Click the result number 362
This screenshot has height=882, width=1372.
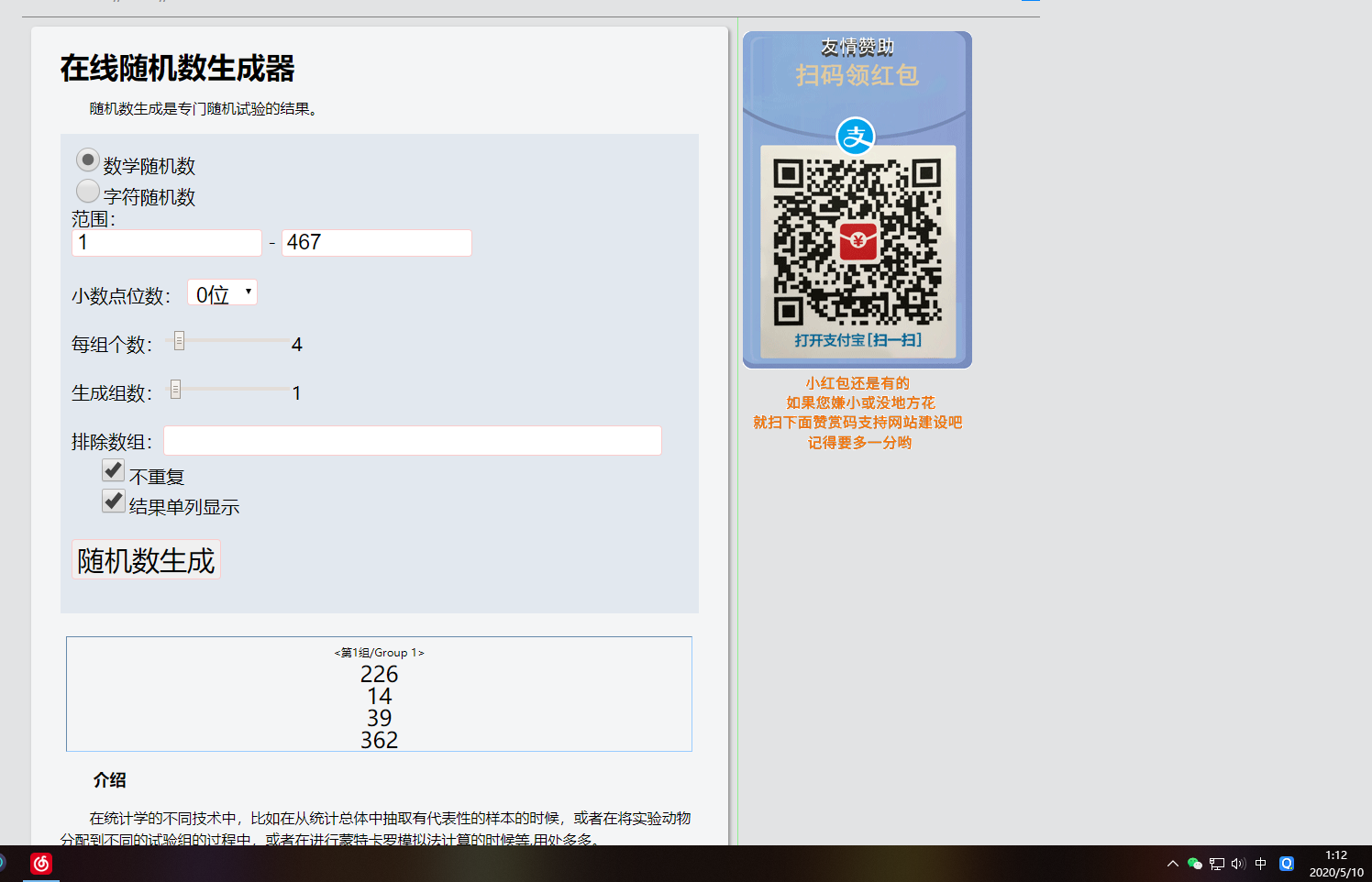pyautogui.click(x=379, y=740)
